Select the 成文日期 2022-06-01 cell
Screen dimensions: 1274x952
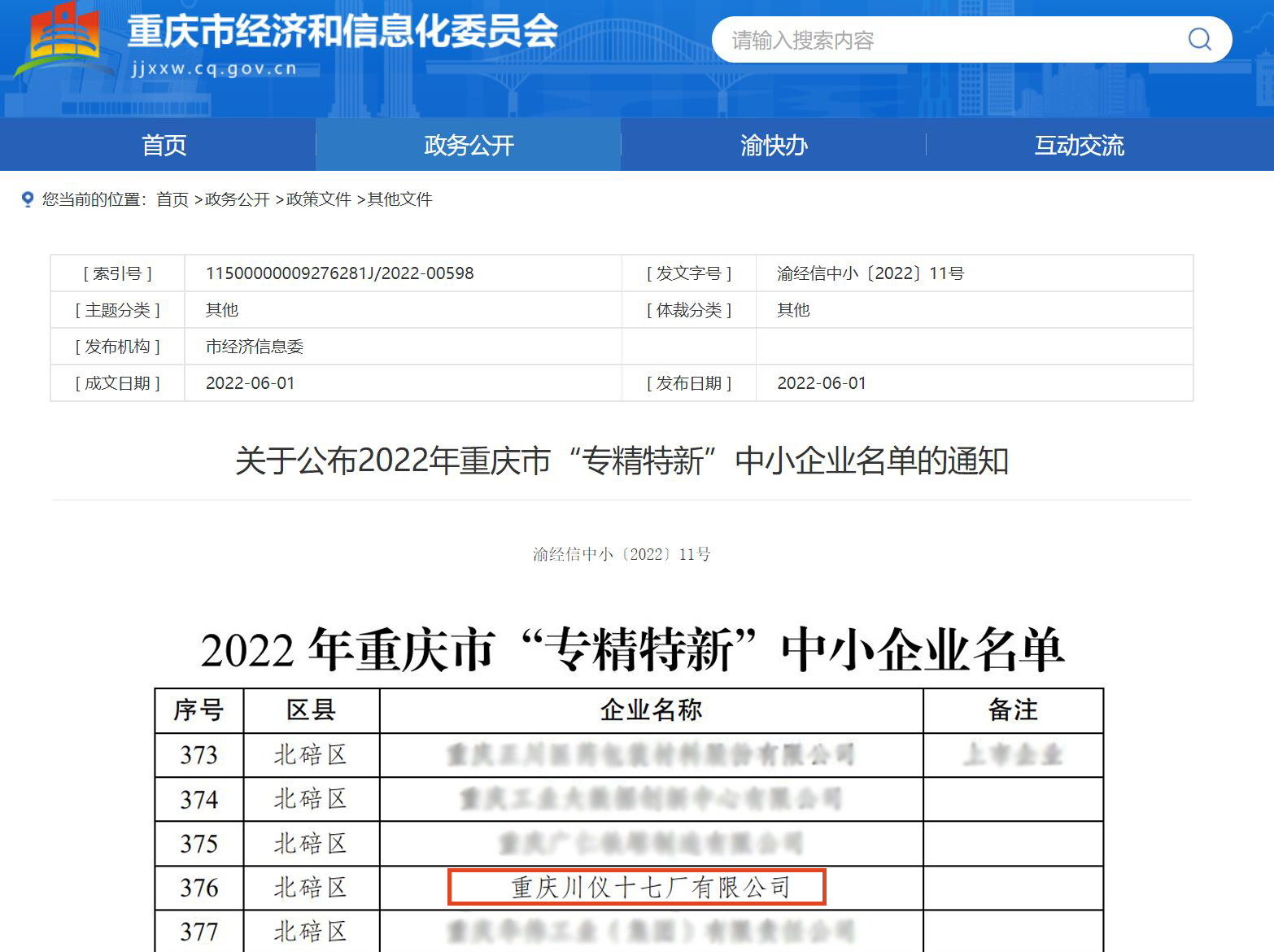250,382
